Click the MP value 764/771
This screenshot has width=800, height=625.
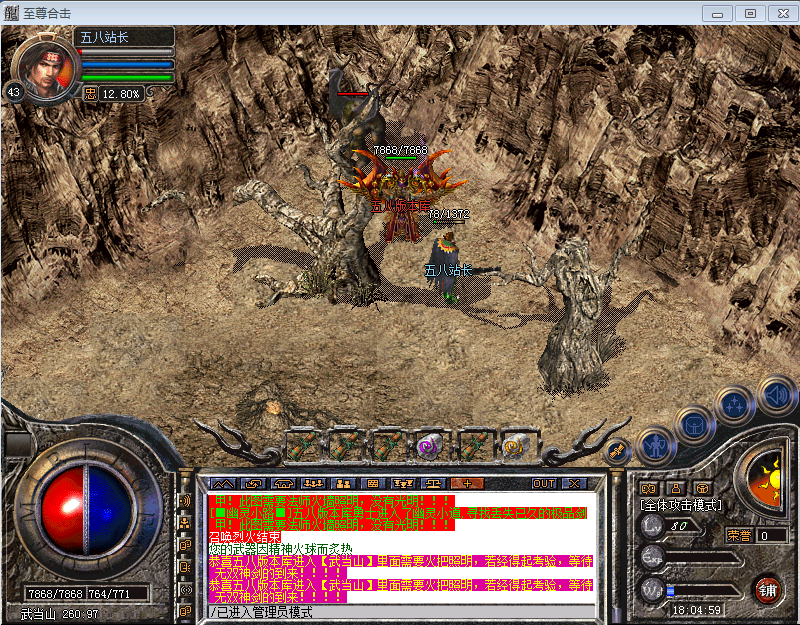coord(109,594)
